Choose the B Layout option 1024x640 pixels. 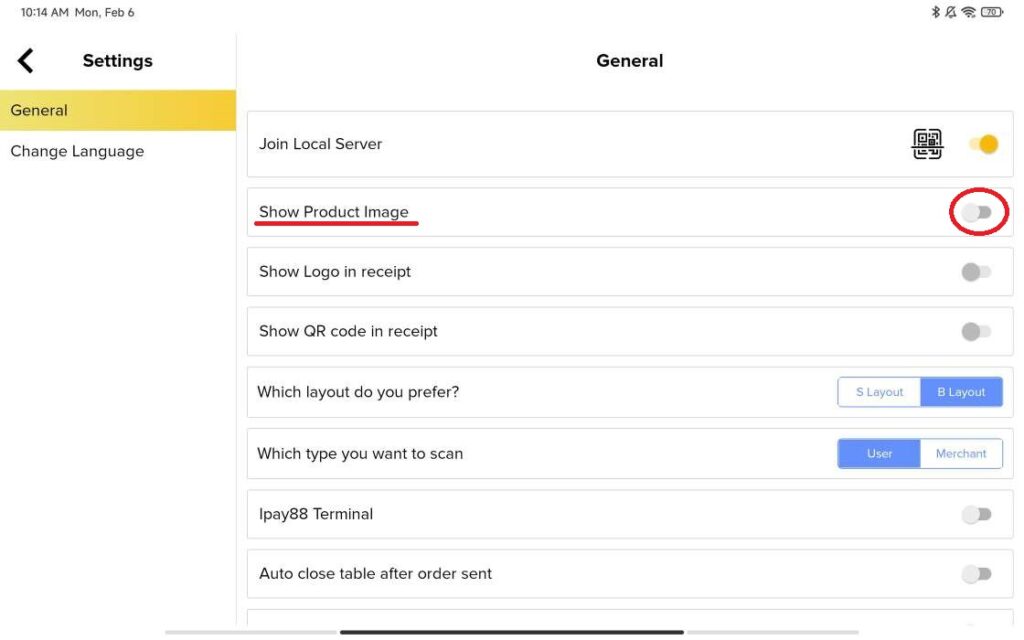[961, 392]
